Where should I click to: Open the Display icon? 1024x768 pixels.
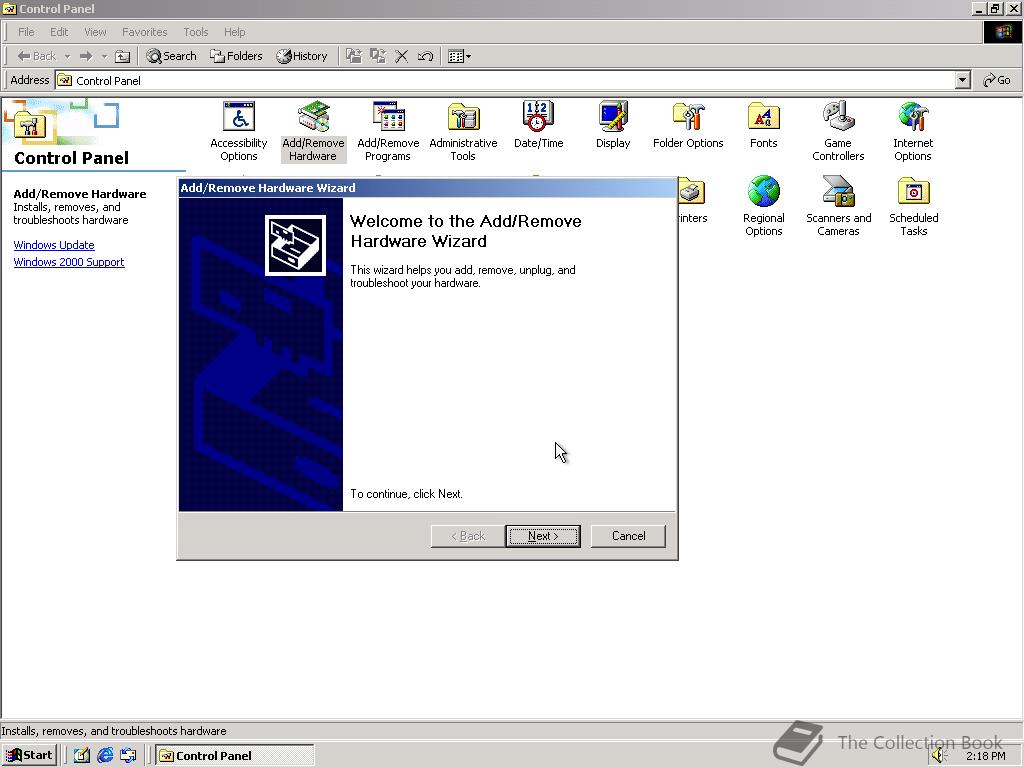[x=613, y=125]
